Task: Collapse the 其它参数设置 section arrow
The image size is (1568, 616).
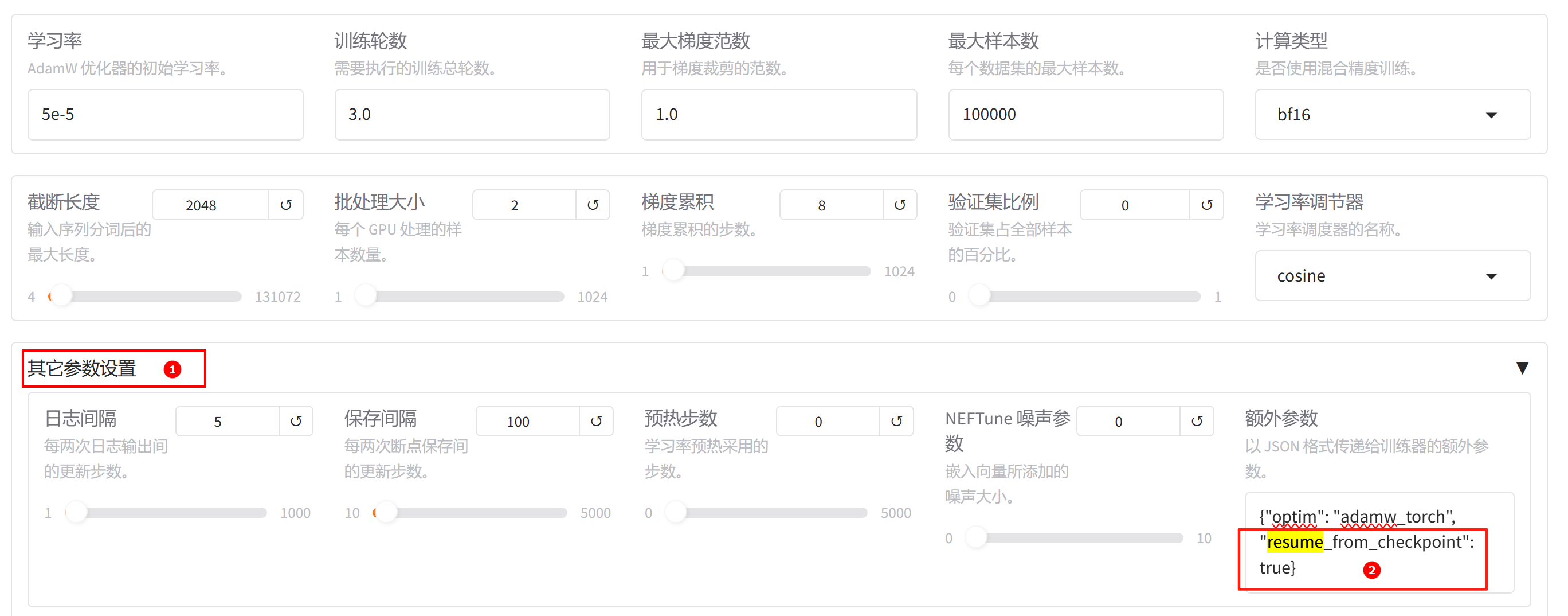Action: [x=1522, y=368]
